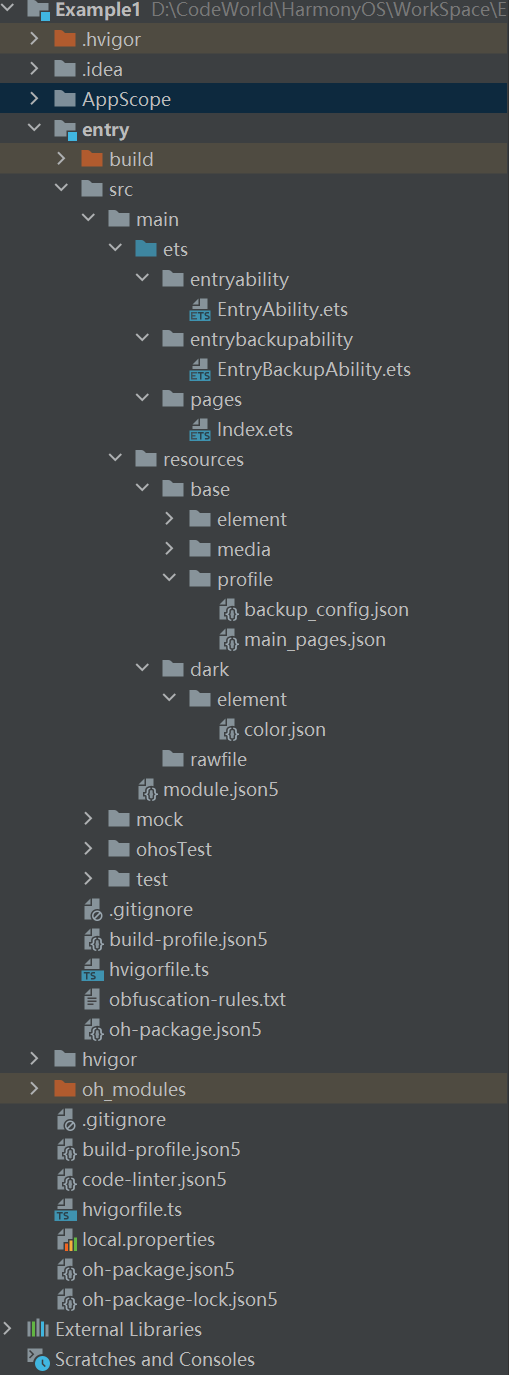509x1375 pixels.
Task: Click the Index.ets ETS file icon
Action: coord(200,430)
